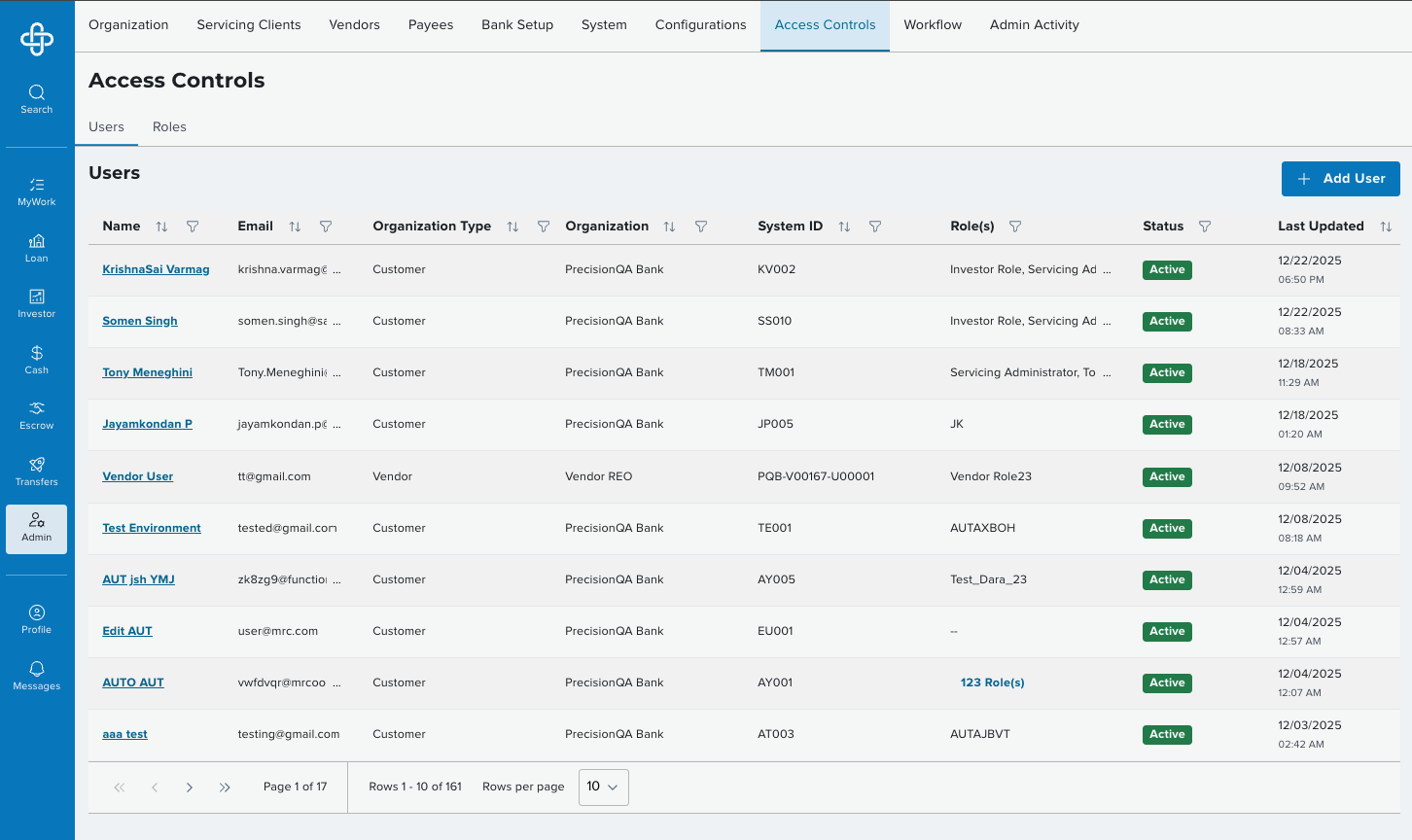Open the rows per page dropdown
This screenshot has height=840, width=1412.
coord(604,787)
